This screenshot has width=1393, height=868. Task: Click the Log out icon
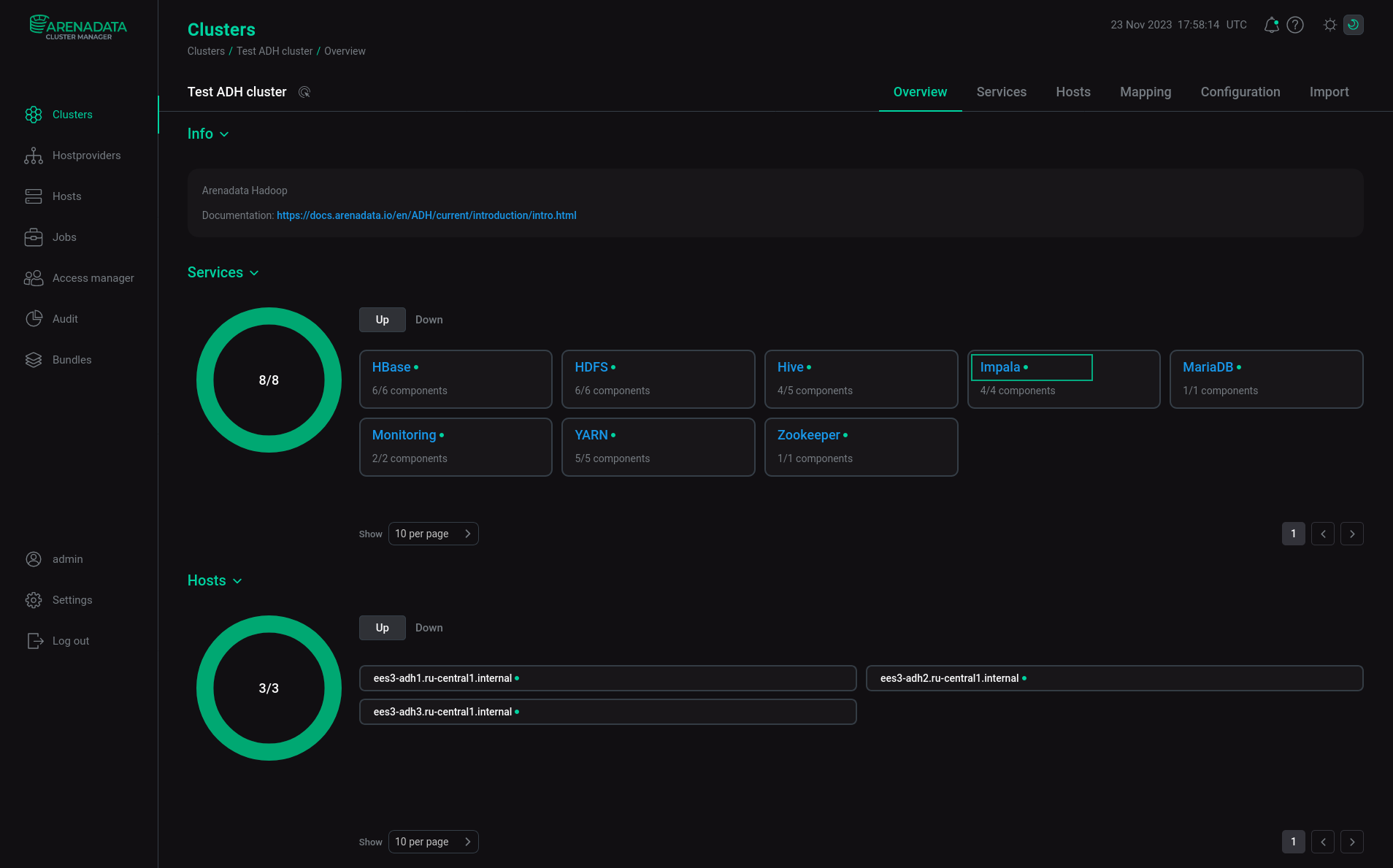[x=35, y=641]
